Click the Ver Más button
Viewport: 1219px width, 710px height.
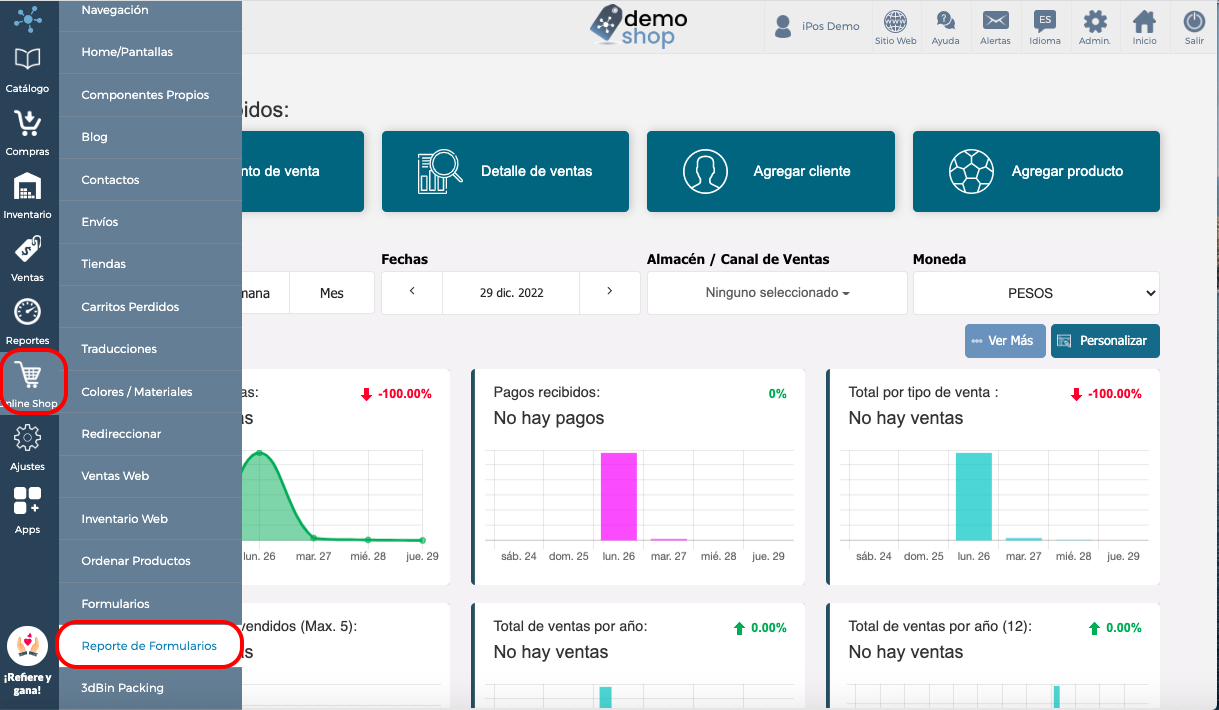tap(1005, 341)
